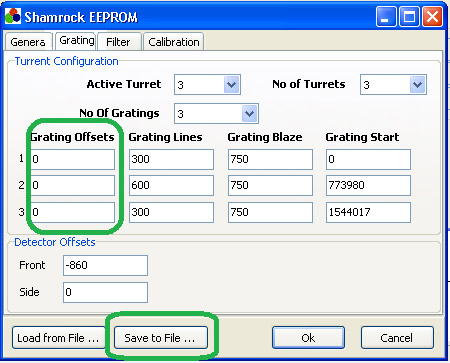
Task: Open the Filter tab
Action: click(119, 42)
